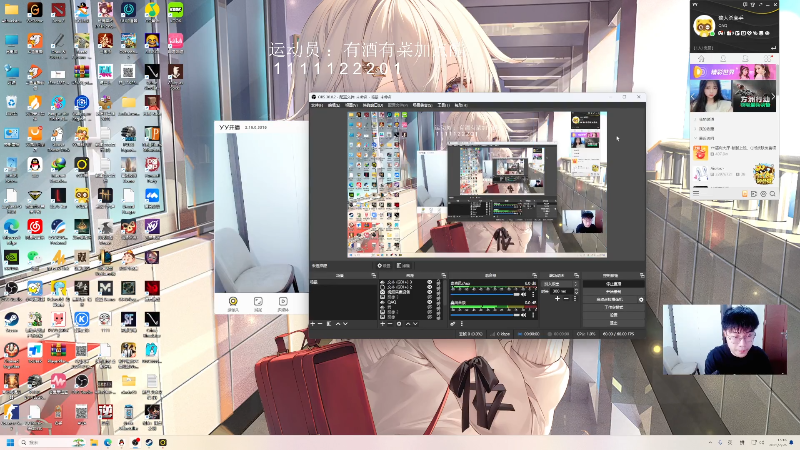Click the yellow circular icon in YY开播 window

(x=233, y=301)
